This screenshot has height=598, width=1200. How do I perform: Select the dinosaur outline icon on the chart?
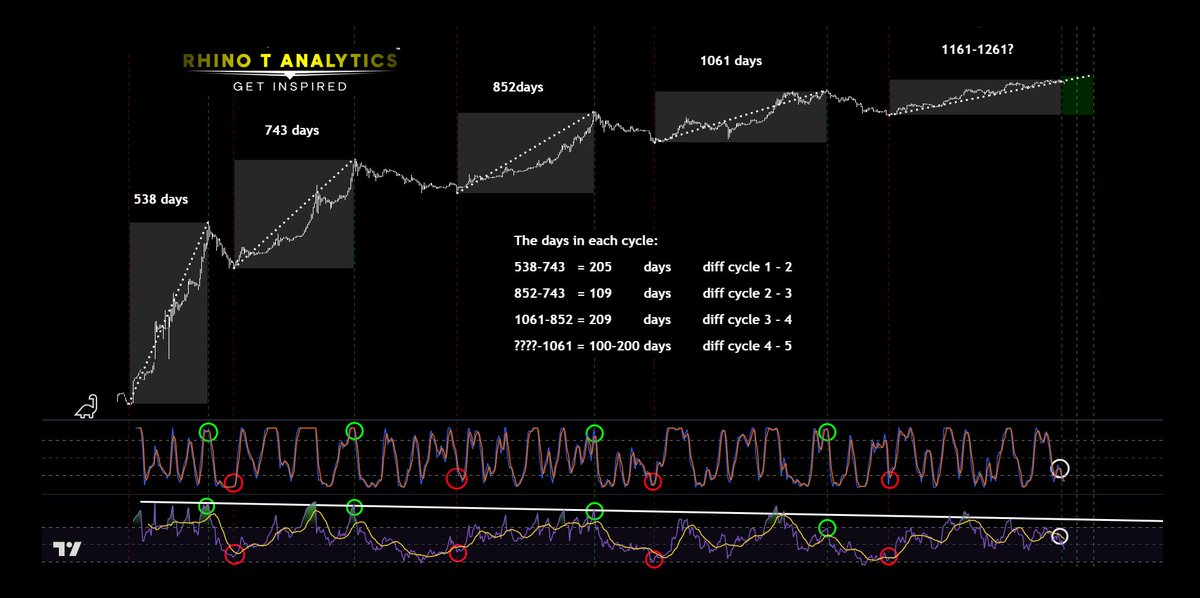(x=84, y=404)
